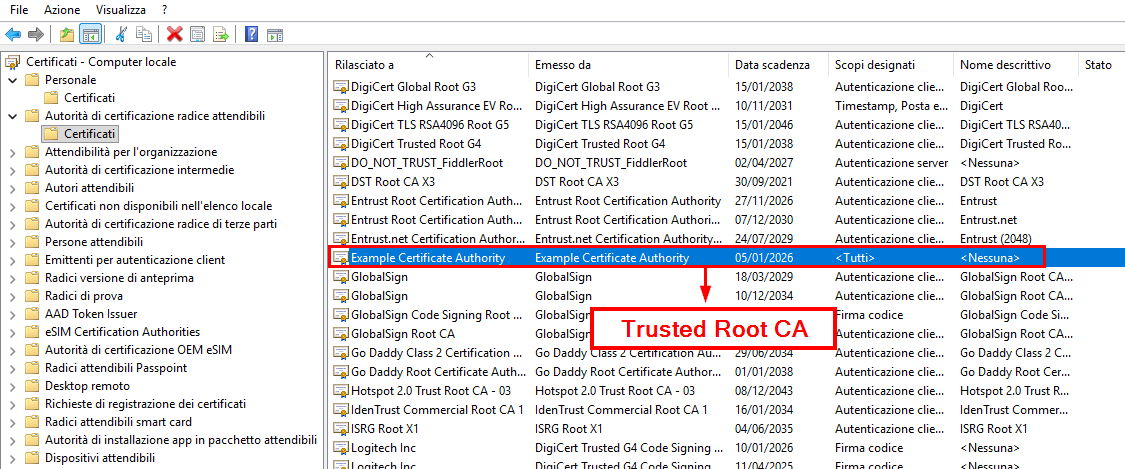Expand Autorità di certificazione intermedie node
The height and width of the screenshot is (469, 1125).
pyautogui.click(x=12, y=170)
